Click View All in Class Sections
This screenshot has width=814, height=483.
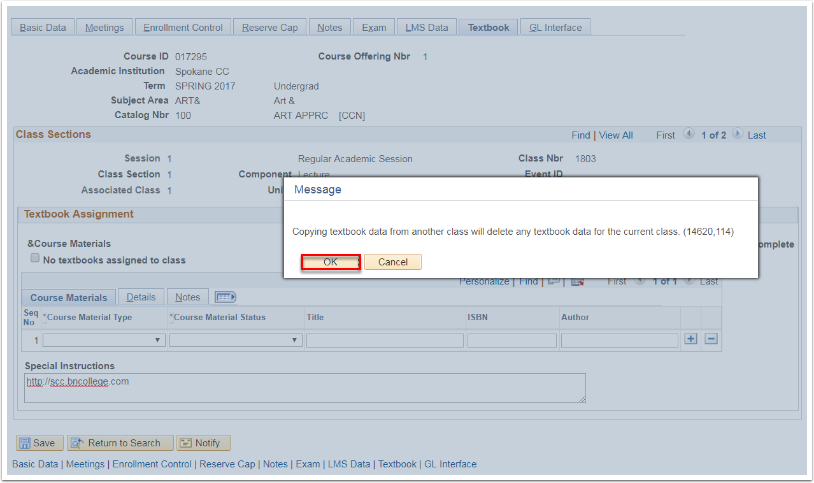[x=616, y=135]
